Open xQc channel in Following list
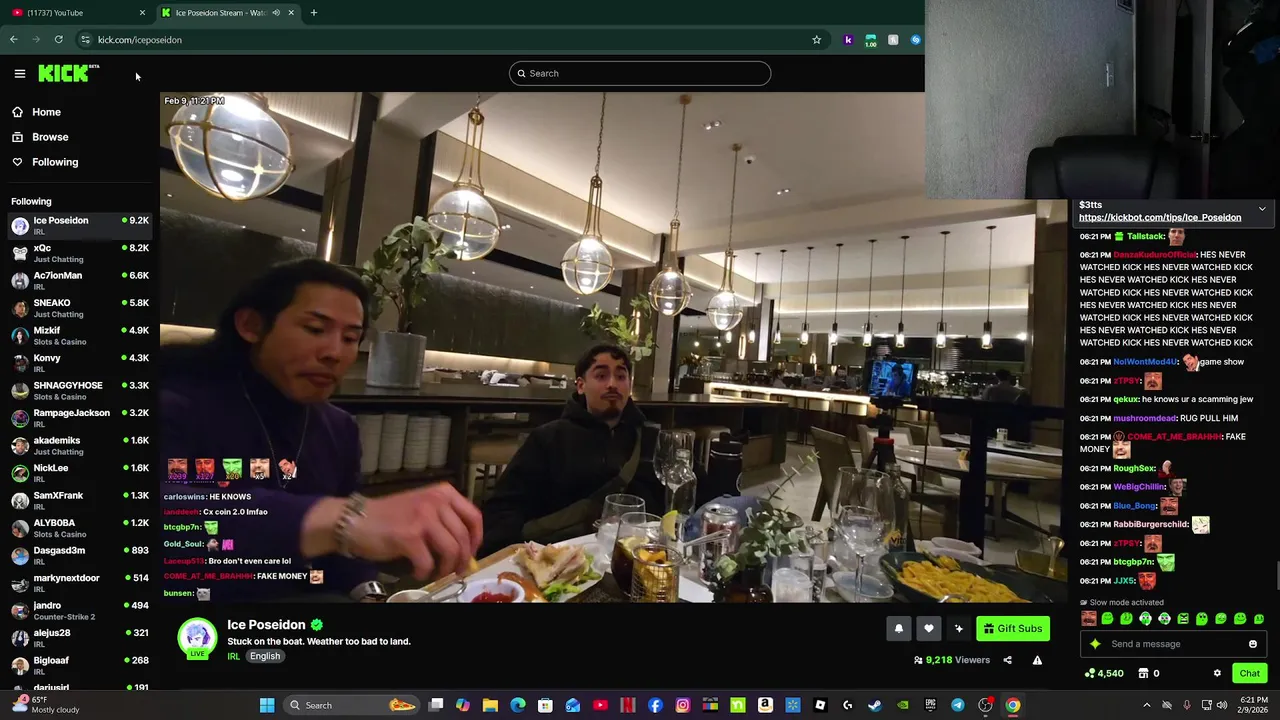 (x=80, y=253)
